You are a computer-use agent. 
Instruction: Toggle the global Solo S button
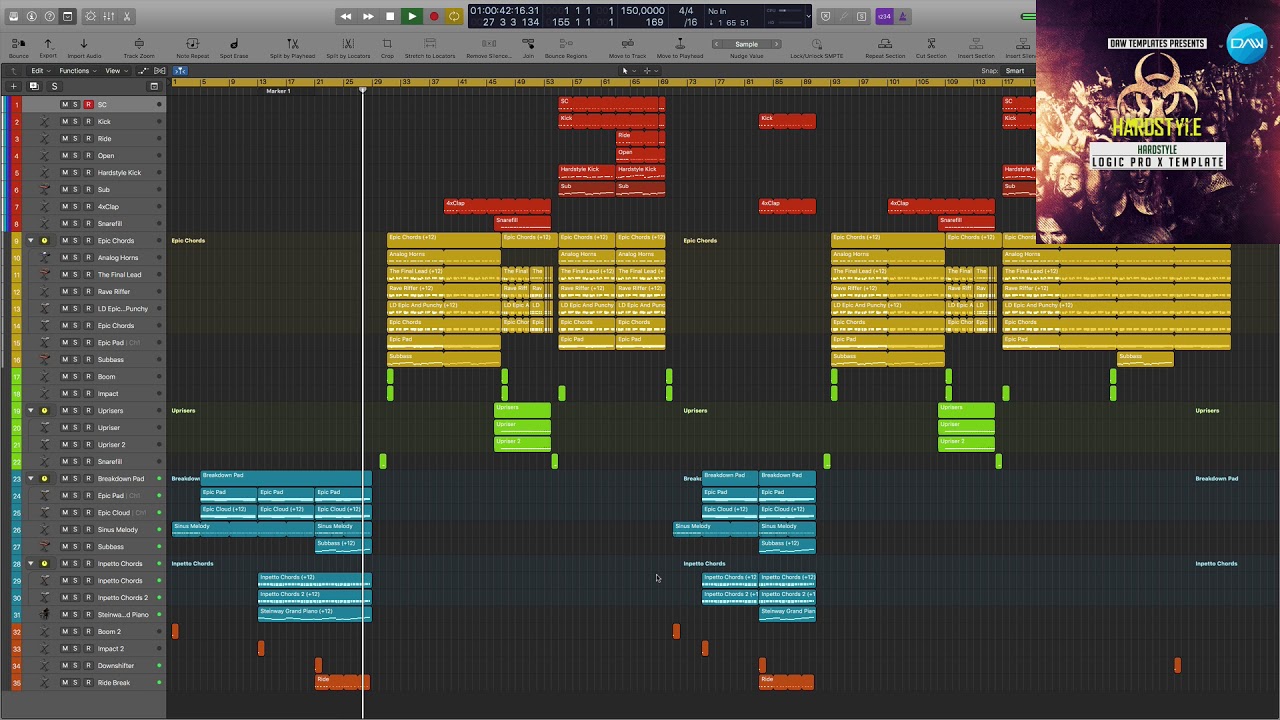pyautogui.click(x=54, y=87)
